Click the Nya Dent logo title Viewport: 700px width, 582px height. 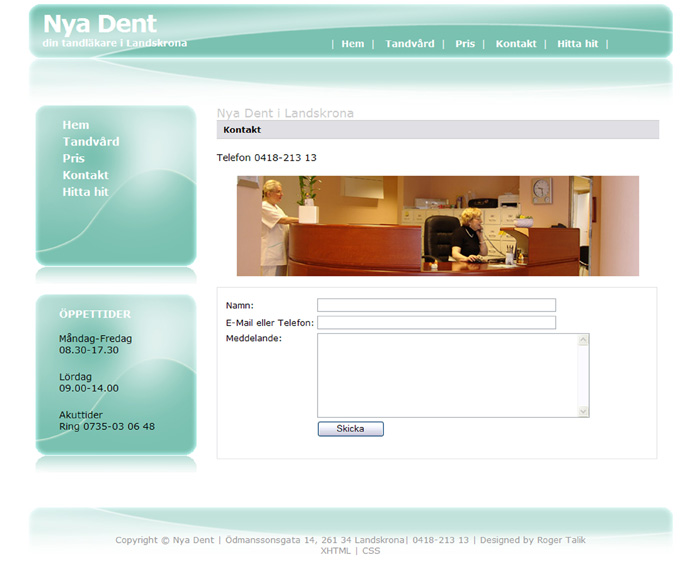pyautogui.click(x=100, y=24)
